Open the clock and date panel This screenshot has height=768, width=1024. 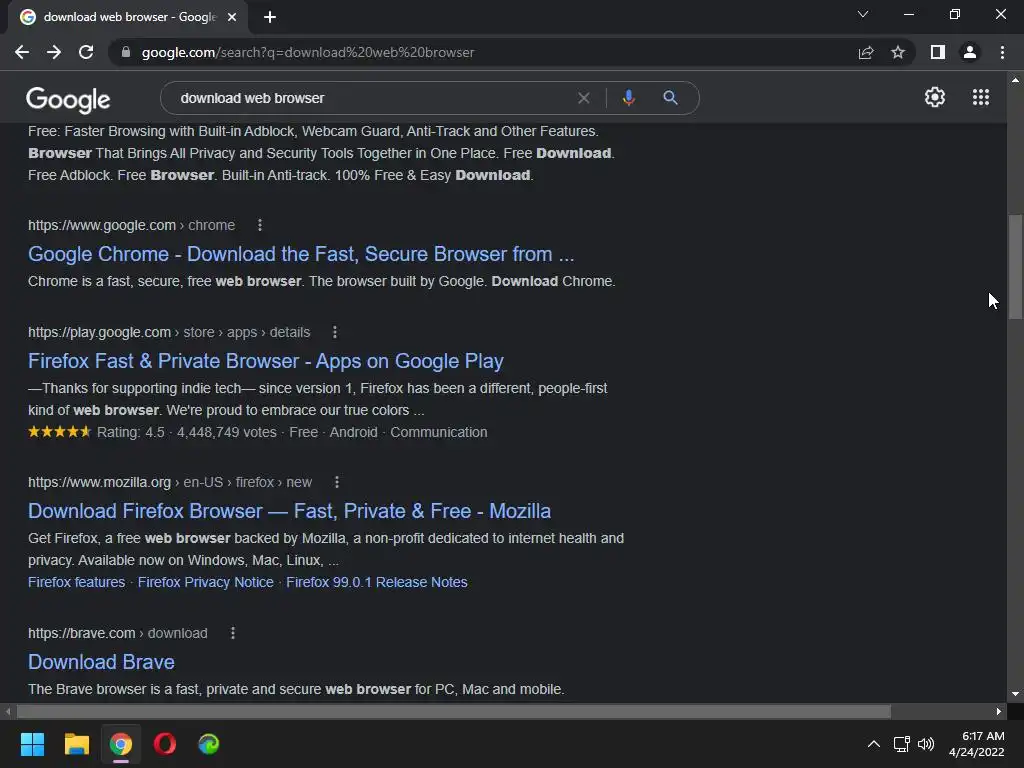(976, 744)
